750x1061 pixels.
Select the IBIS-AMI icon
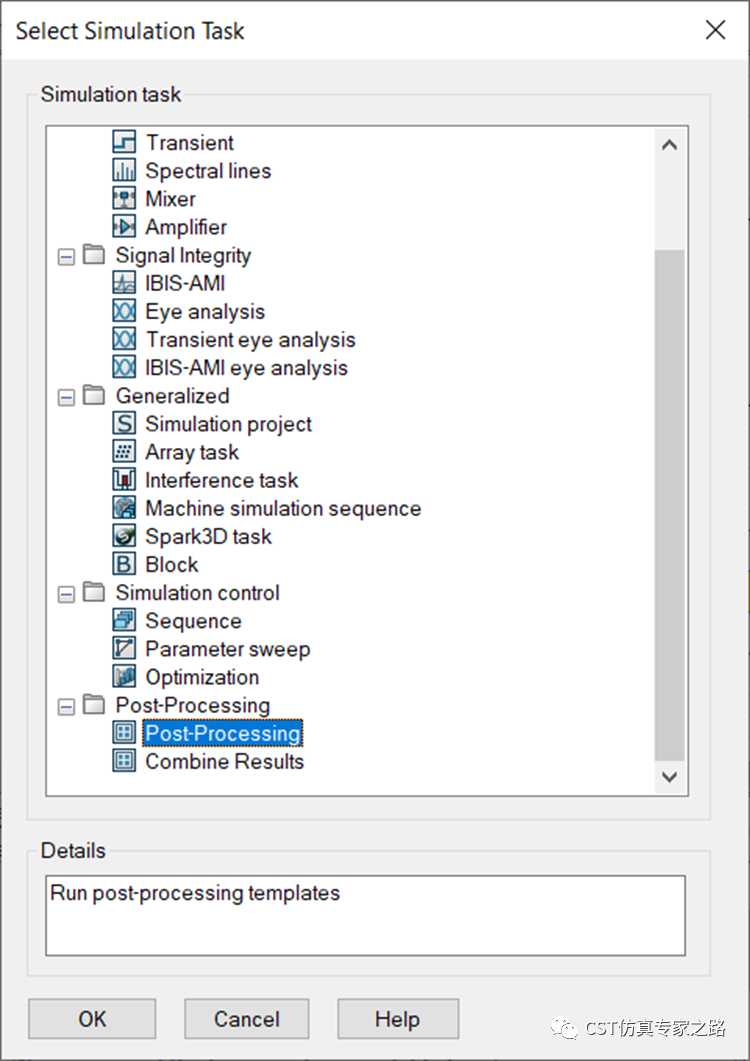coord(124,283)
